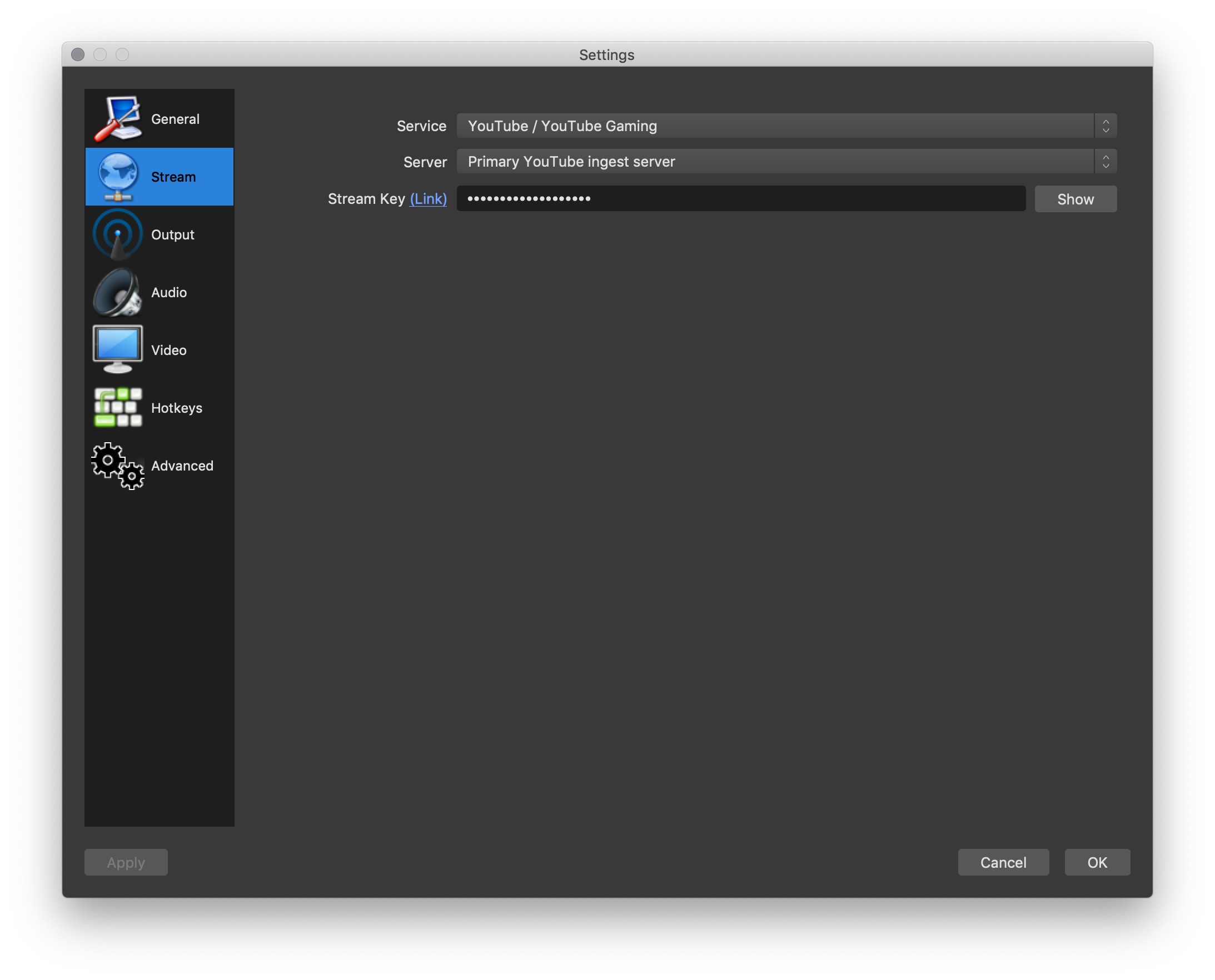This screenshot has height=980, width=1215.
Task: Click the Stream settings icon
Action: [118, 176]
